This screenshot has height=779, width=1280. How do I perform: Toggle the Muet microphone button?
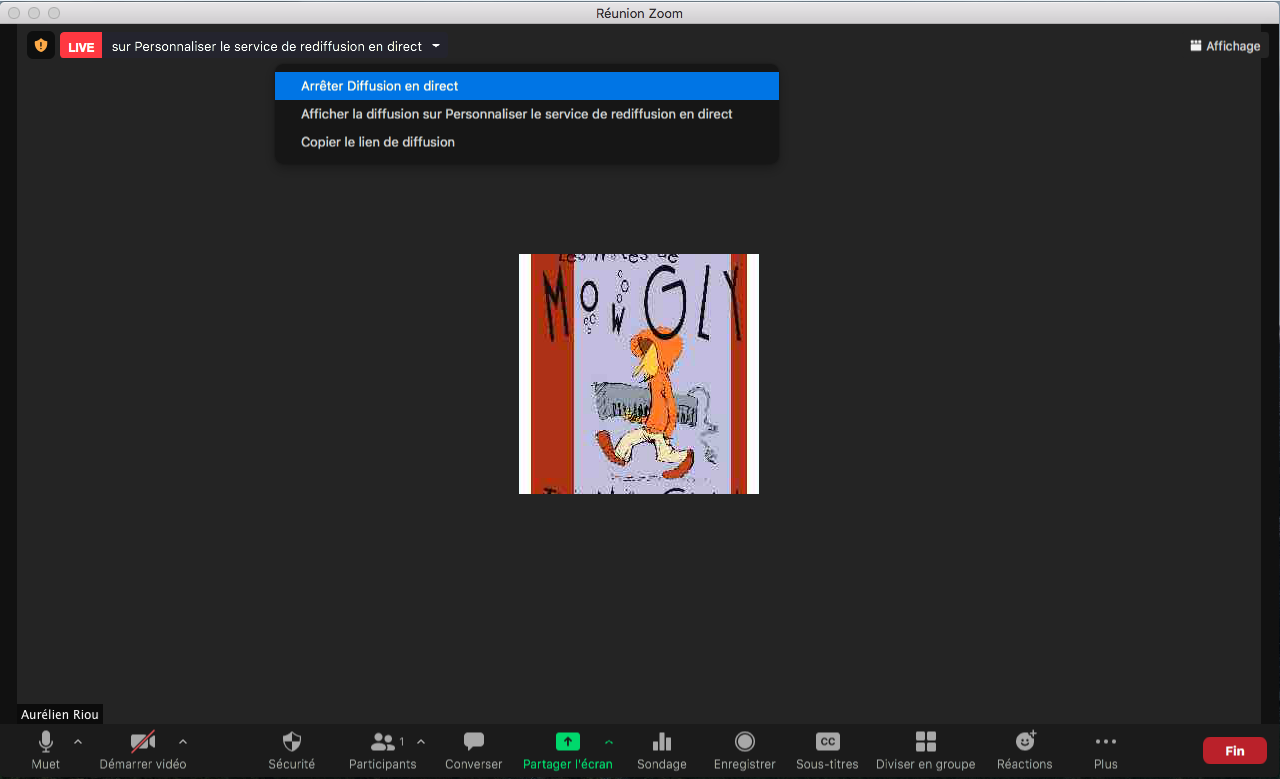tap(46, 742)
